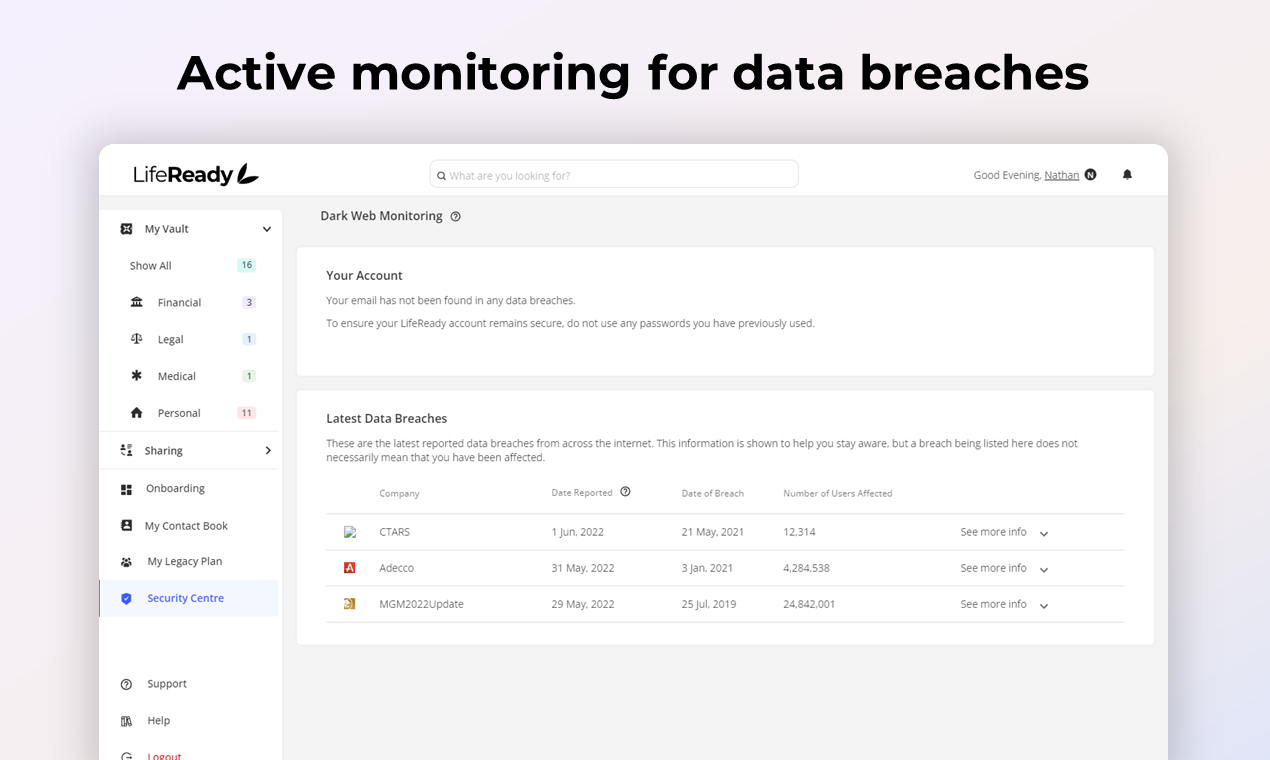Focus the 'What are you looking for?' search field

(614, 174)
